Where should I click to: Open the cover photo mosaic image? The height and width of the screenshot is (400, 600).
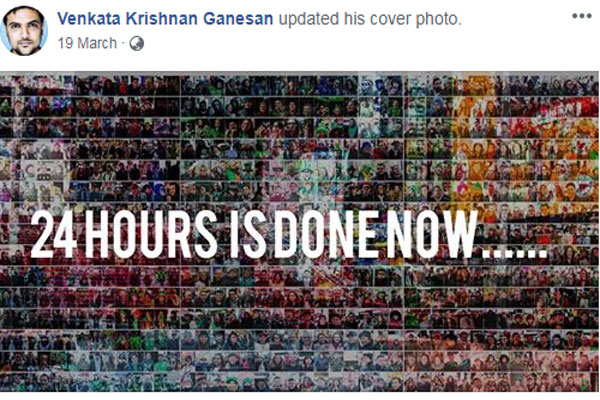coord(300,231)
